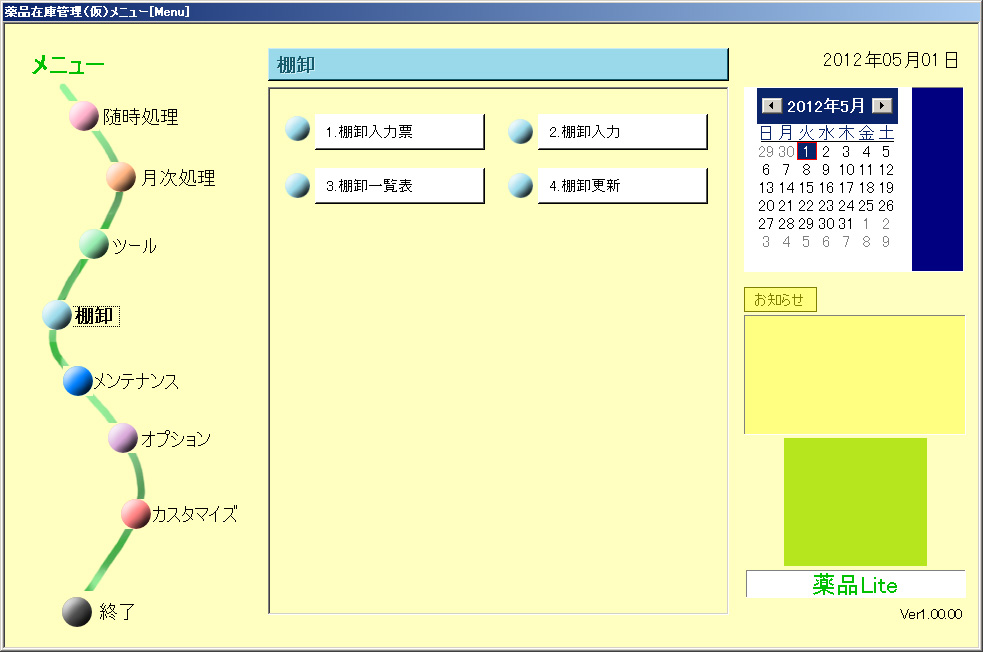Click the orange ball beside 月次処理
The image size is (983, 652).
coord(121,177)
